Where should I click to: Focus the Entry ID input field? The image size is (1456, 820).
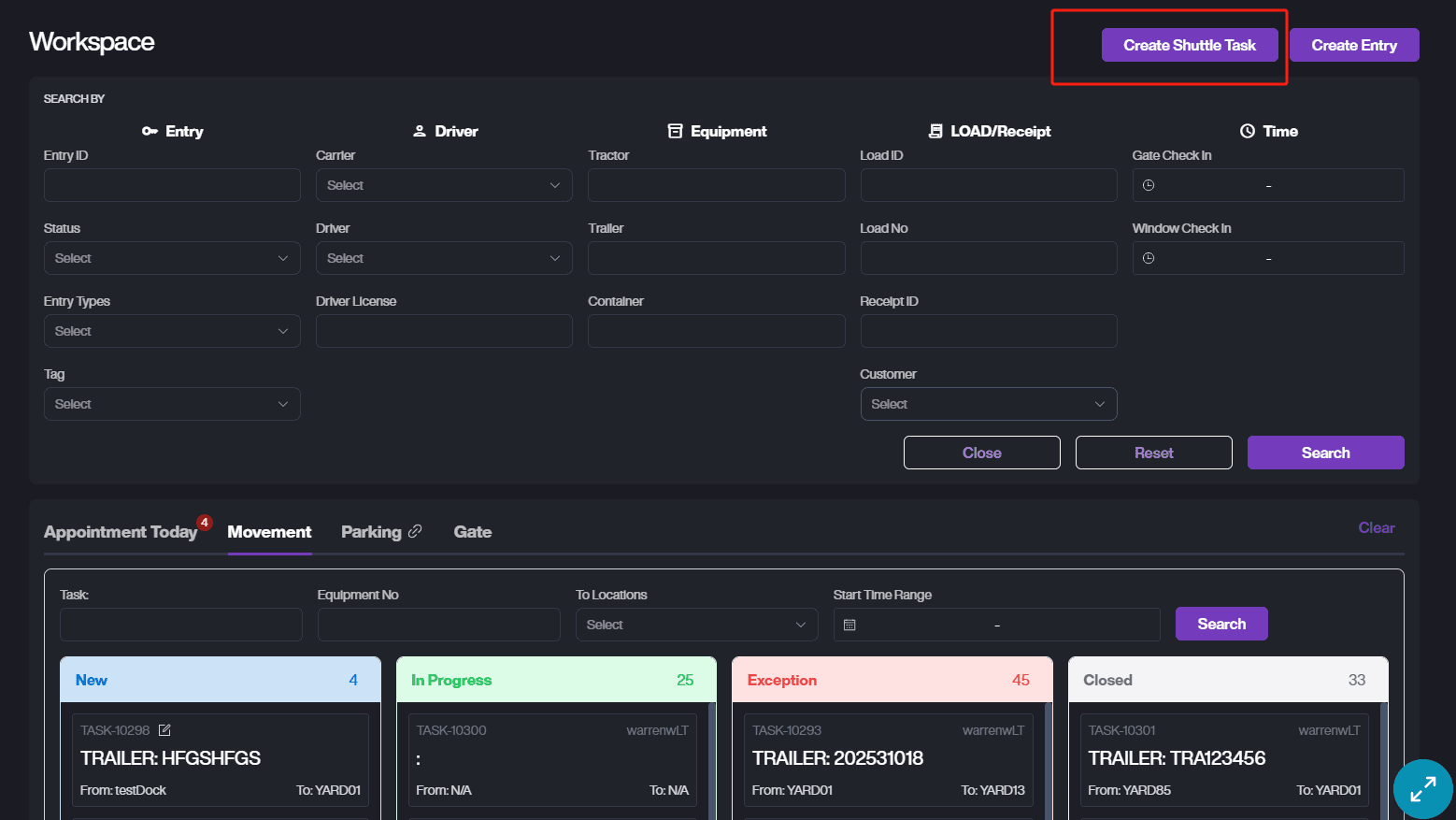[172, 185]
